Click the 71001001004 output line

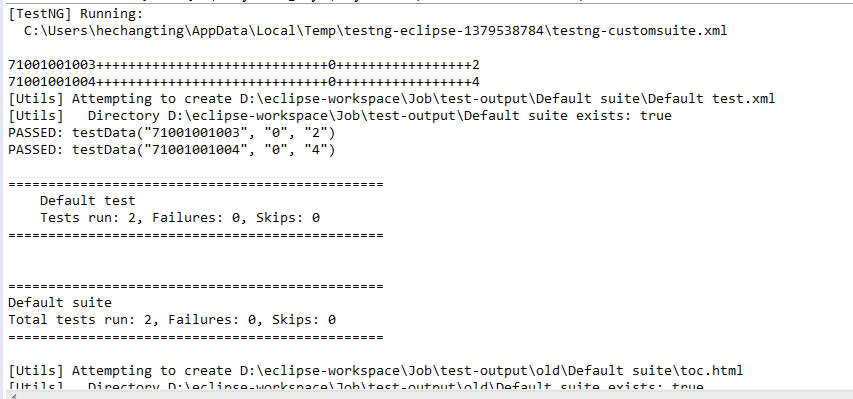[244, 82]
